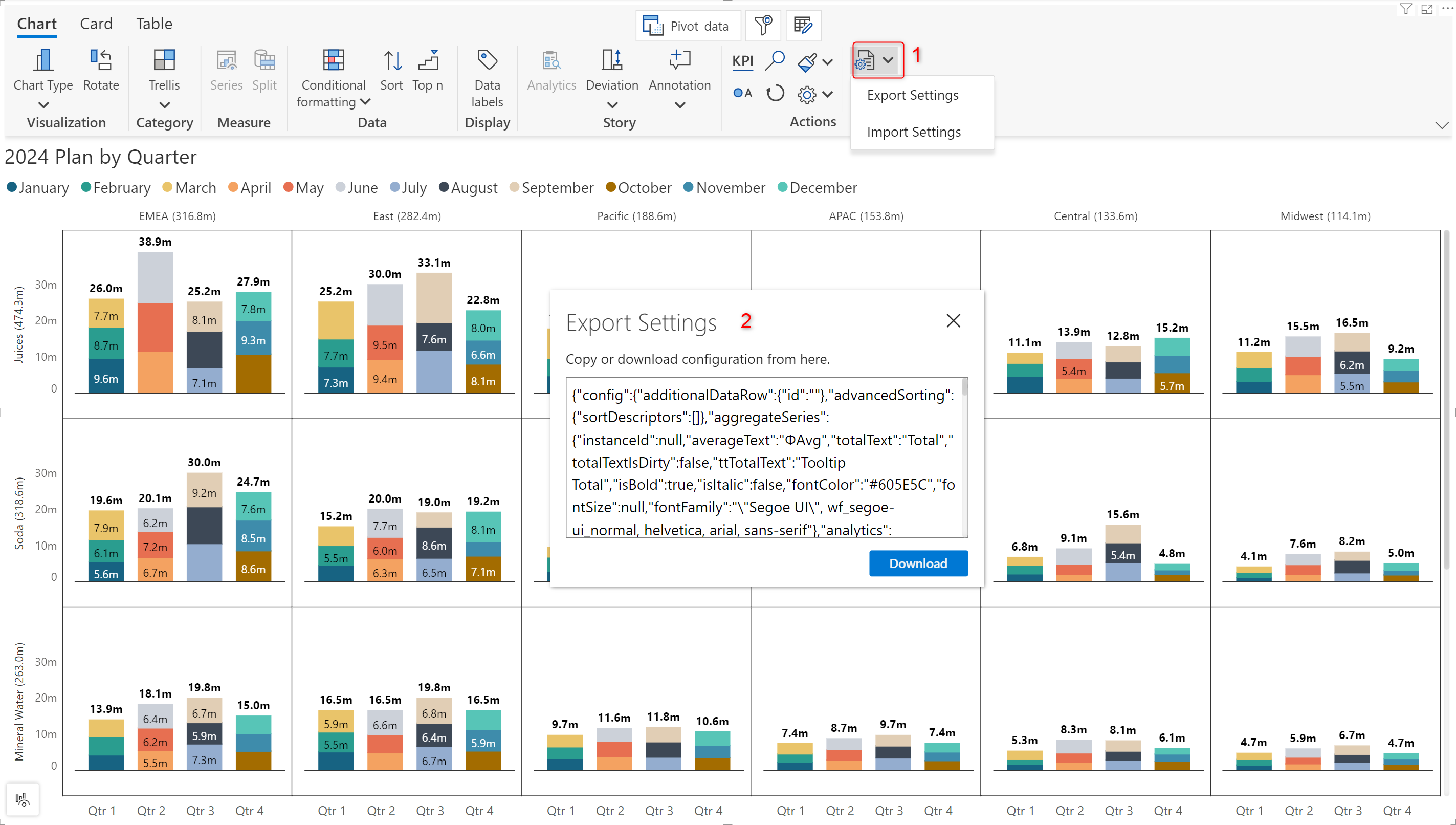
Task: Click the Download button
Action: (x=917, y=563)
